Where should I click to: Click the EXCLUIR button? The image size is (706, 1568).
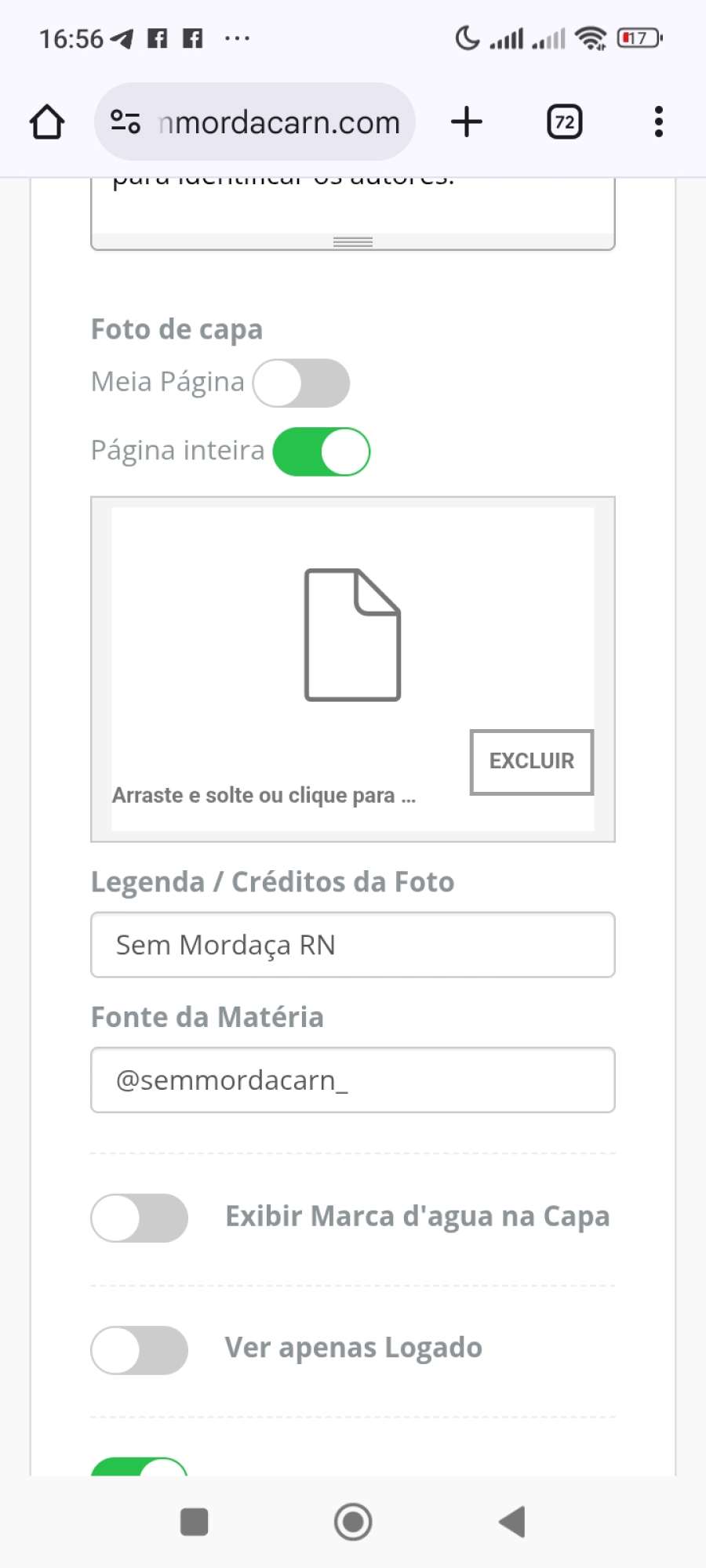pyautogui.click(x=531, y=761)
